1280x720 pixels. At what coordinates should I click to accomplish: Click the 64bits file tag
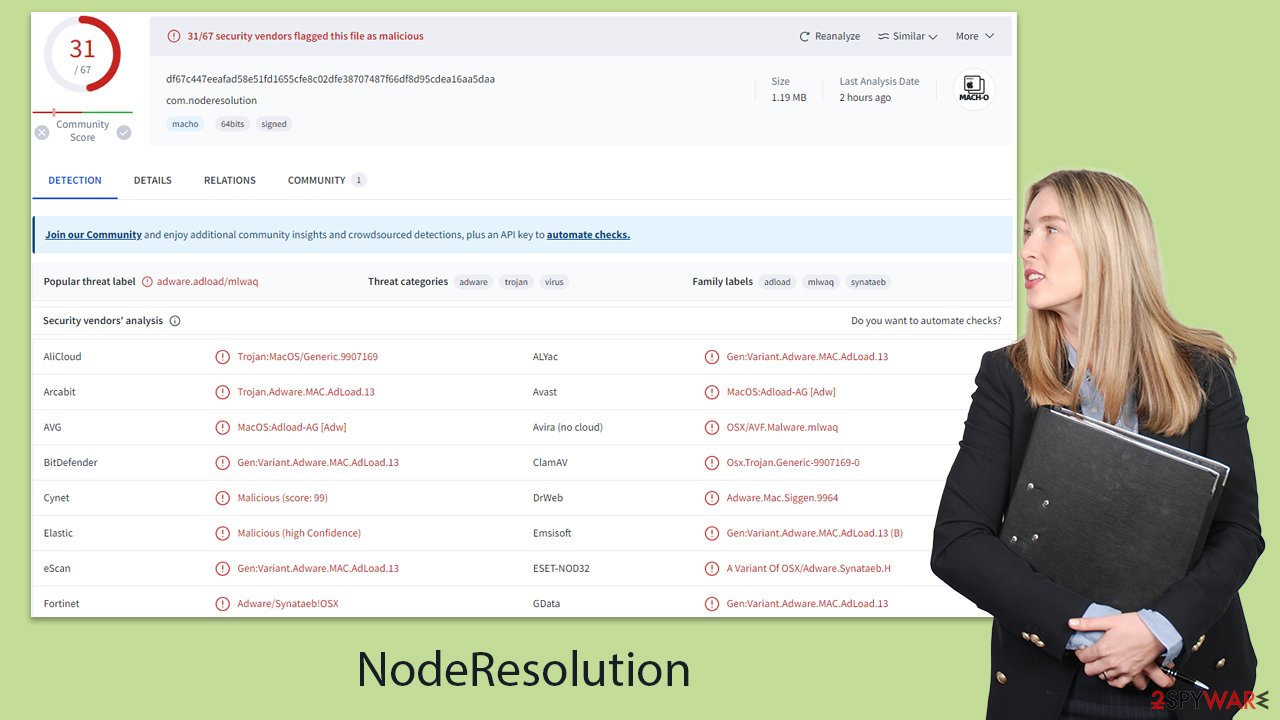[x=232, y=124]
